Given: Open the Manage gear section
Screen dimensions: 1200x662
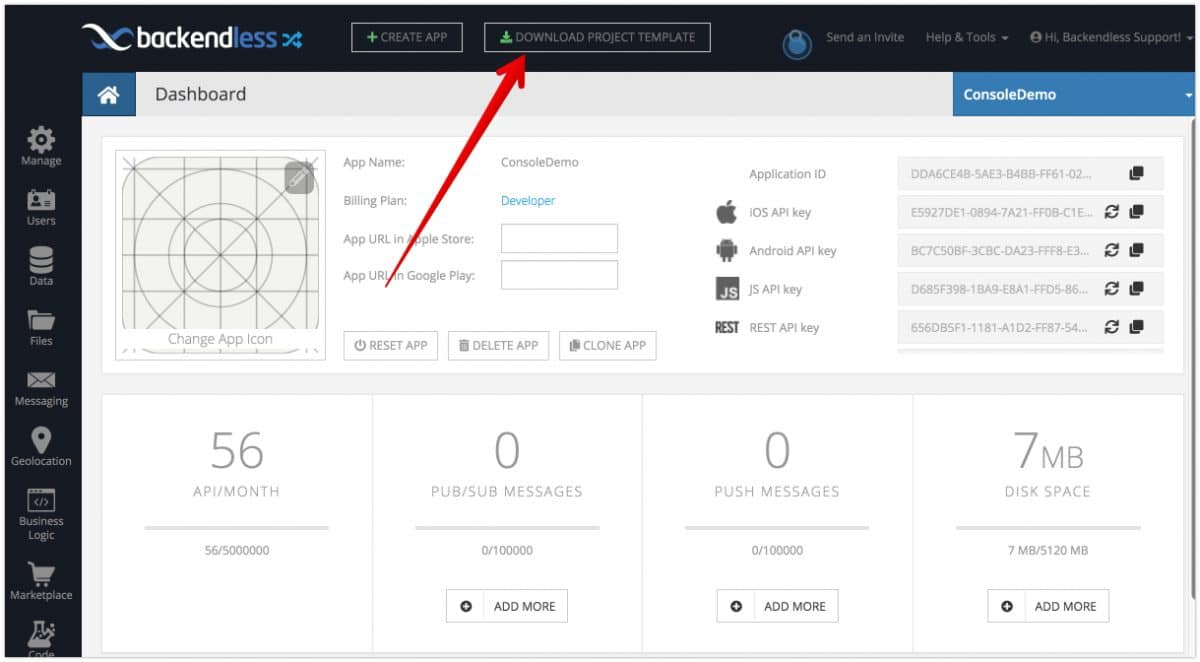Looking at the screenshot, I should [x=41, y=146].
